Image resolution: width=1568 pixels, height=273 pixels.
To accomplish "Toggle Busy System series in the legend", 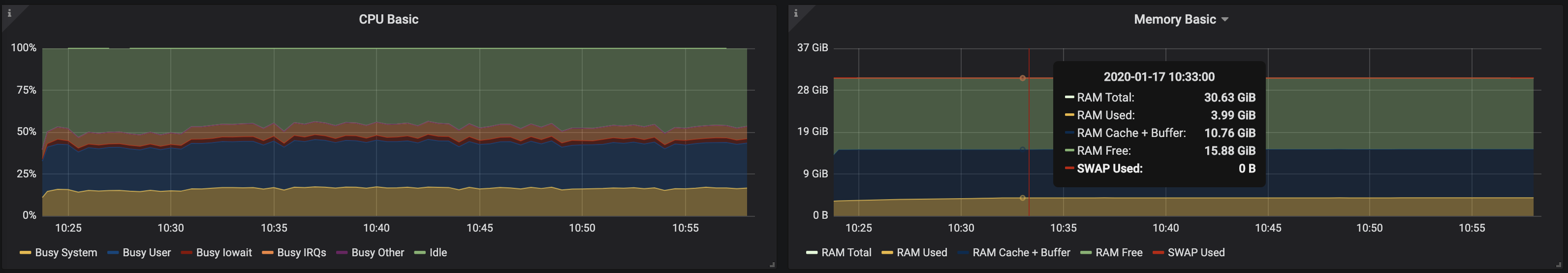I will tap(66, 252).
